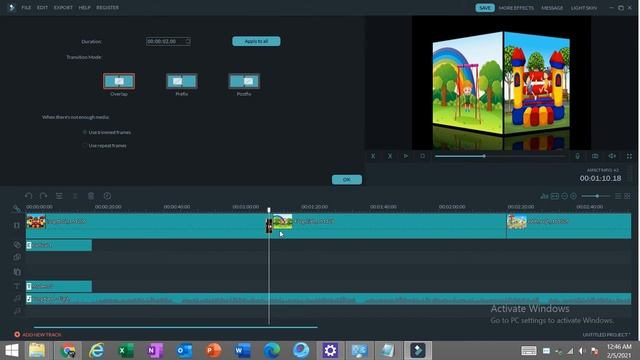
Task: Select the third video clip thumbnail
Action: 517,221
